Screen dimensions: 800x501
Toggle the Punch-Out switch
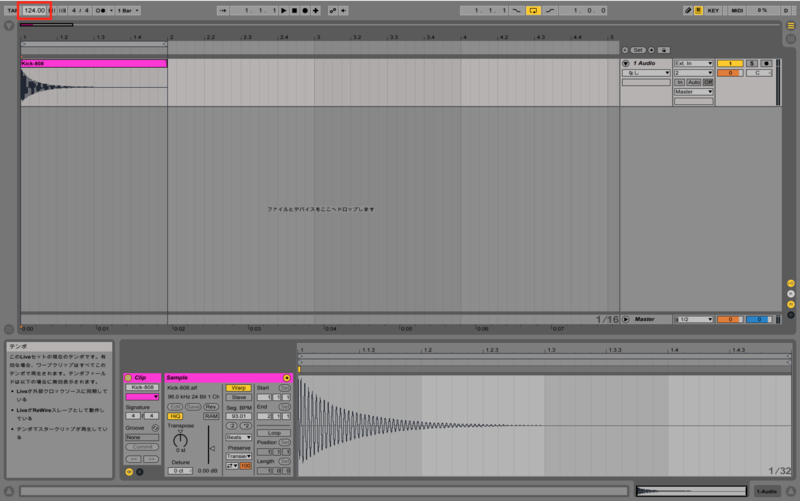pos(550,10)
